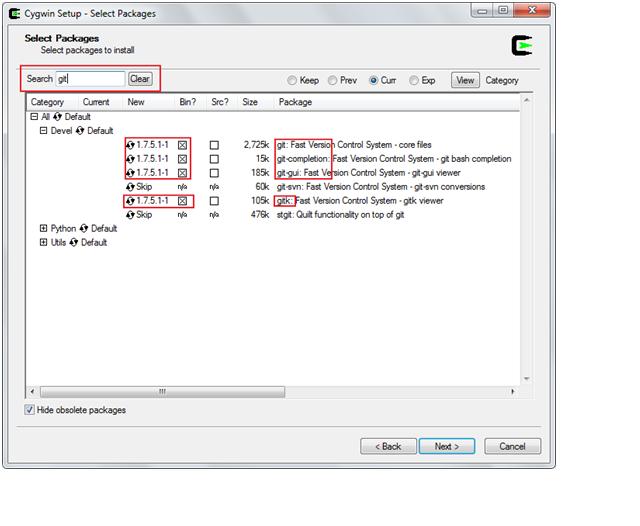
Task: Toggle the Bin checkbox for gitk
Action: [x=182, y=201]
